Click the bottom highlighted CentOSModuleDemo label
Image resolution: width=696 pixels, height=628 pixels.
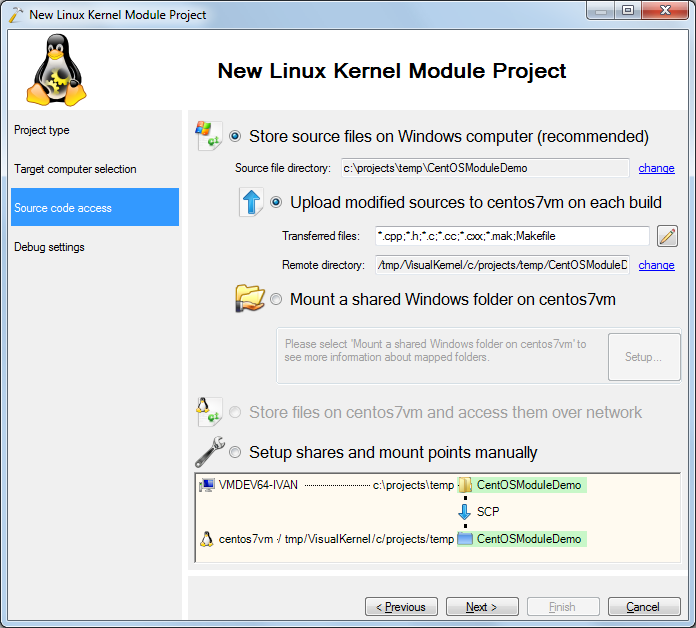[529, 539]
